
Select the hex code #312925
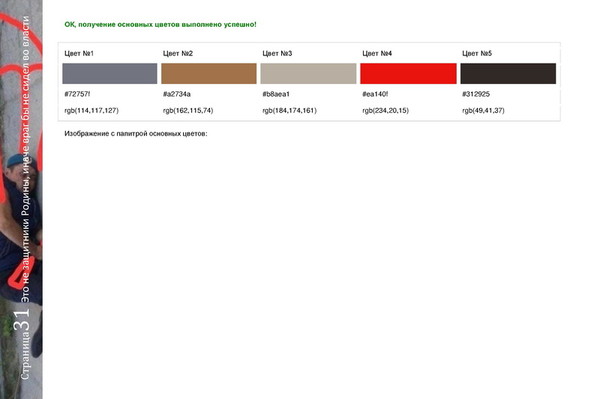[476, 94]
